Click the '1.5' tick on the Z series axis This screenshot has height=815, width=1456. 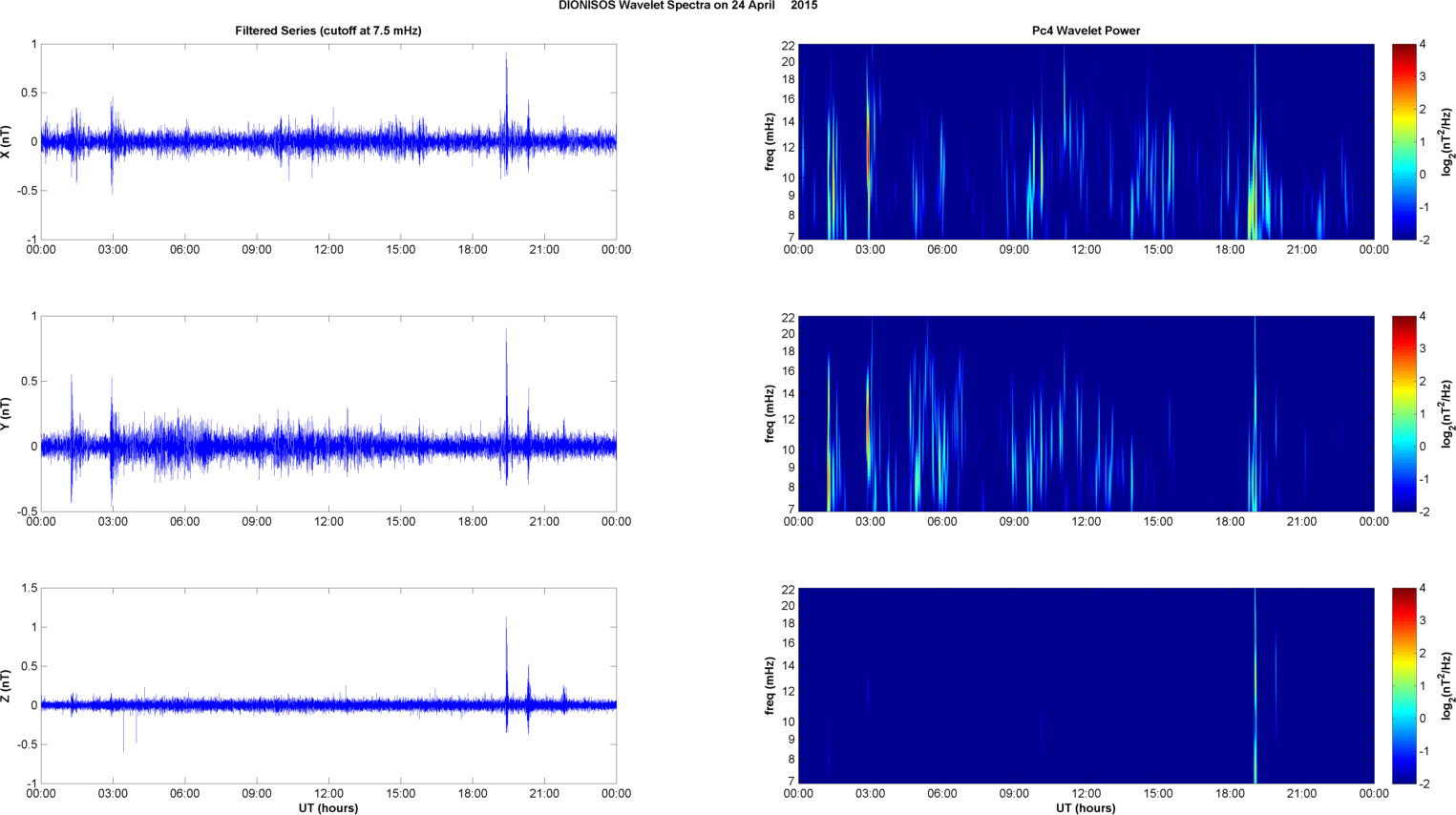click(29, 589)
